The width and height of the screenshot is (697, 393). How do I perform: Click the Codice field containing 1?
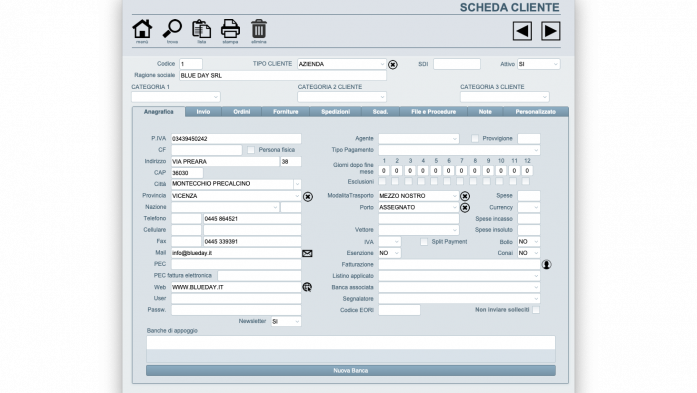(x=191, y=64)
